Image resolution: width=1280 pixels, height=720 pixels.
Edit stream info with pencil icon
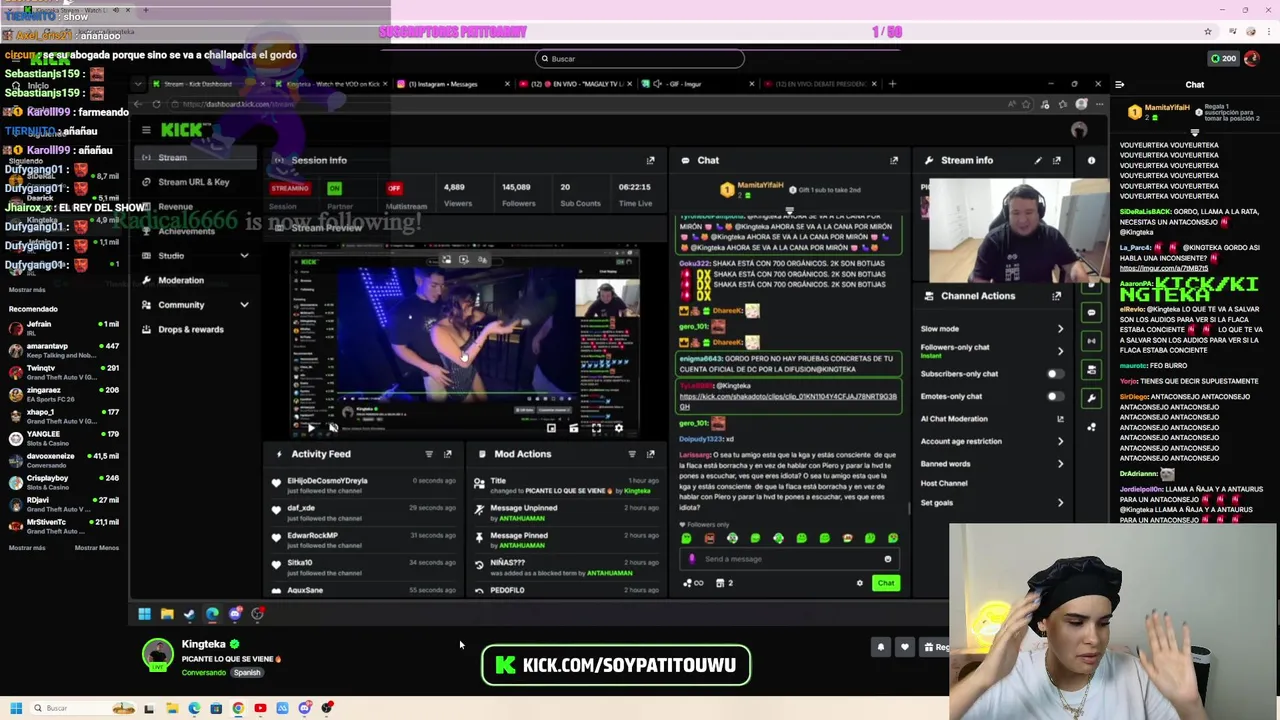pos(1038,160)
